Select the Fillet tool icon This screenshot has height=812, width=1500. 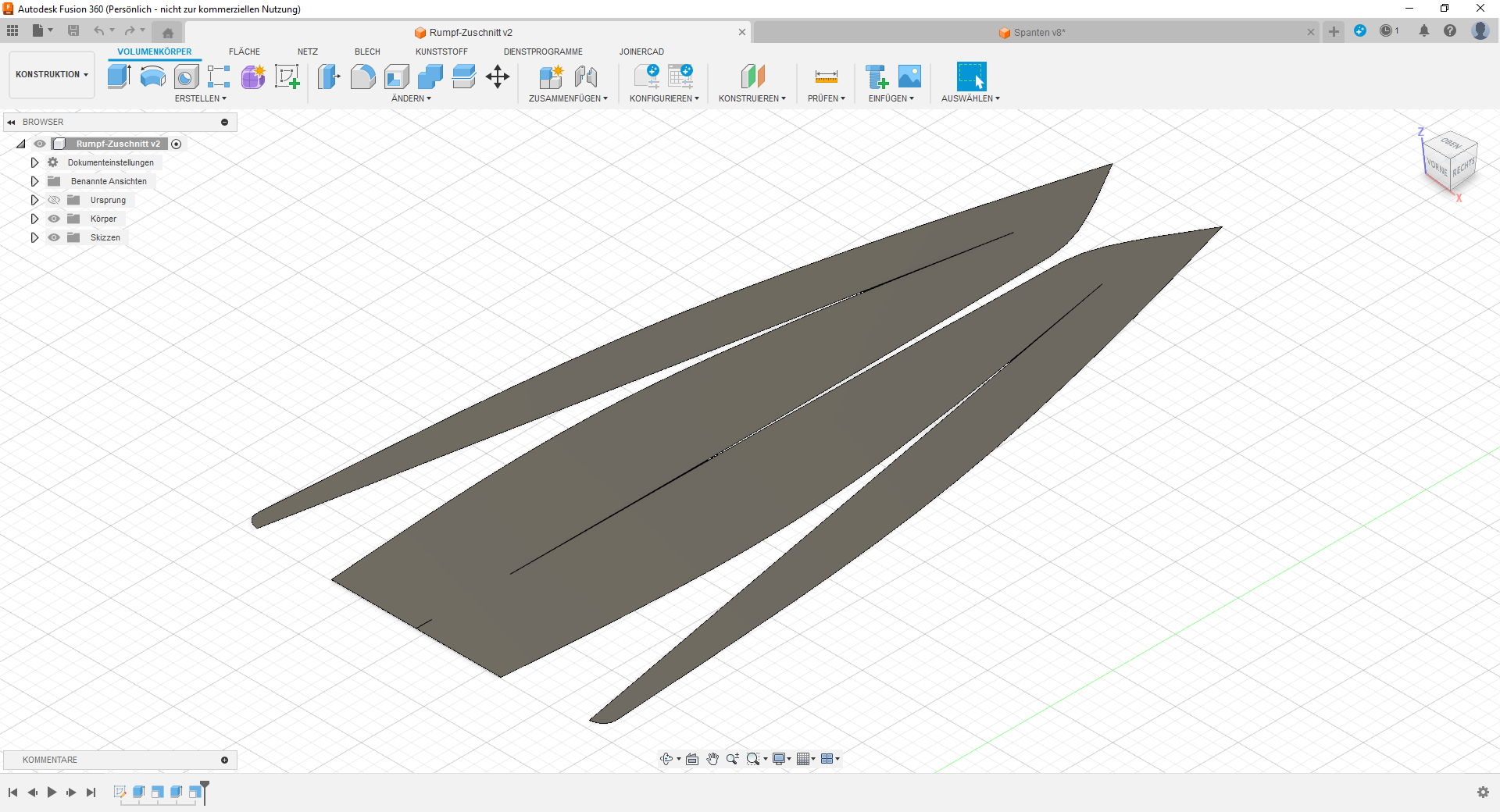click(x=362, y=77)
